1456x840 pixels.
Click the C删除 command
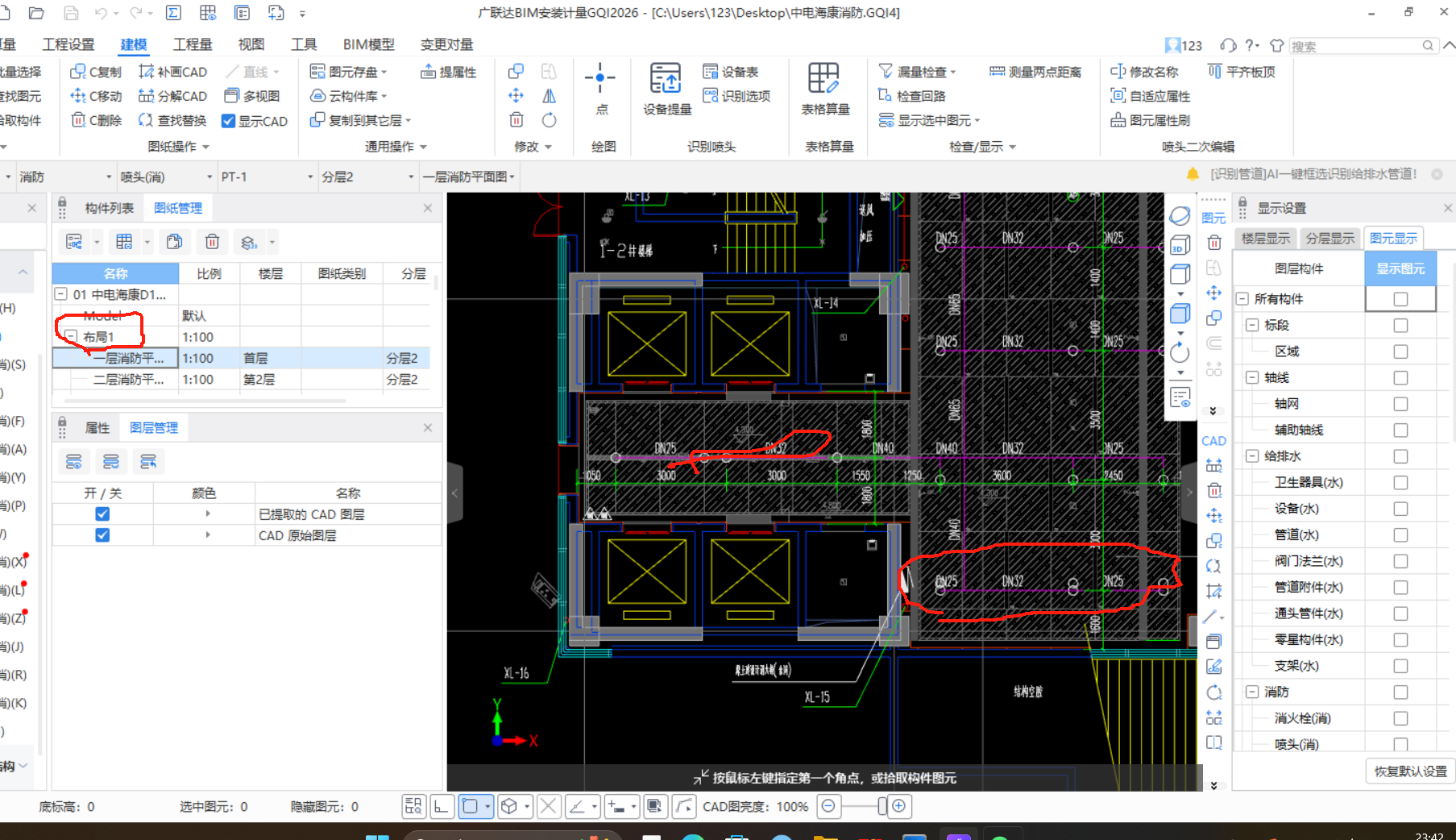pos(96,120)
